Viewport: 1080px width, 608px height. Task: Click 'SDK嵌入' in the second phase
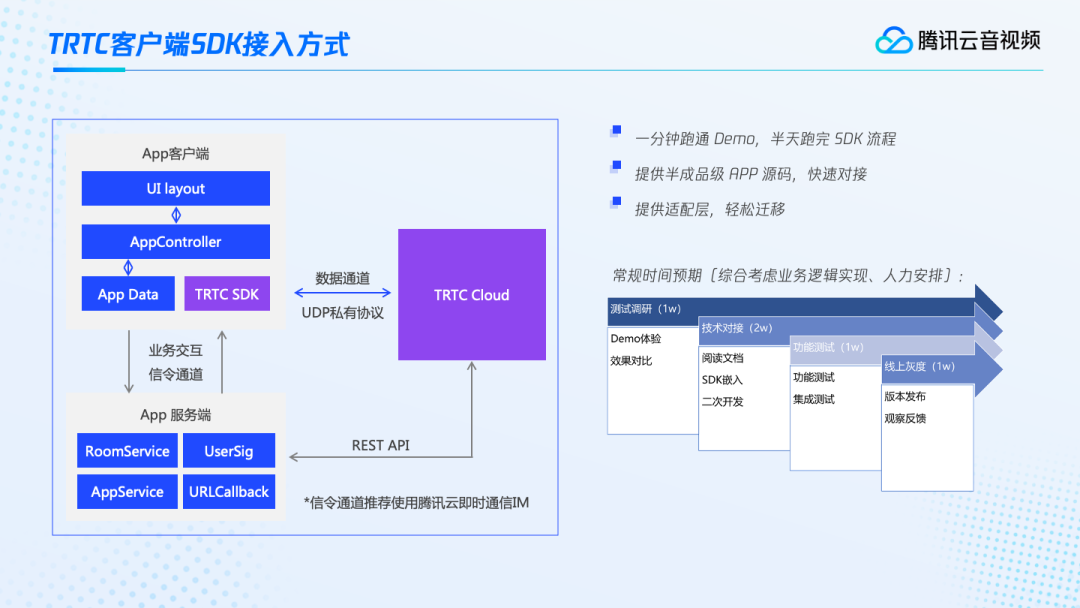[x=722, y=379]
